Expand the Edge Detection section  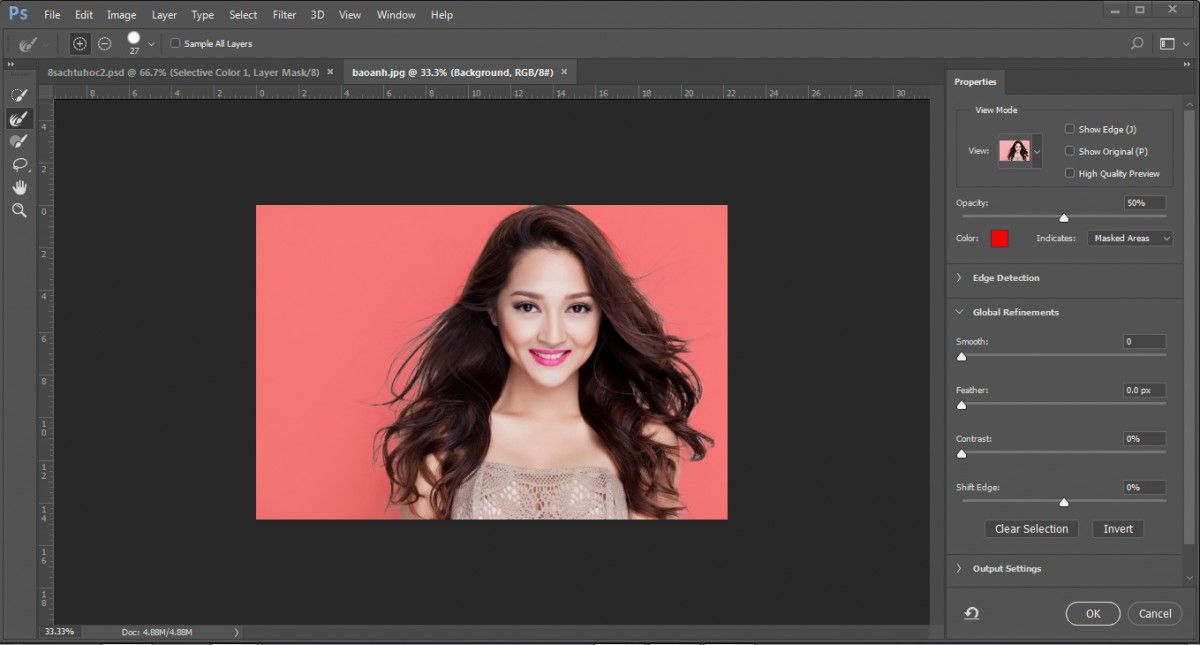click(x=1005, y=278)
